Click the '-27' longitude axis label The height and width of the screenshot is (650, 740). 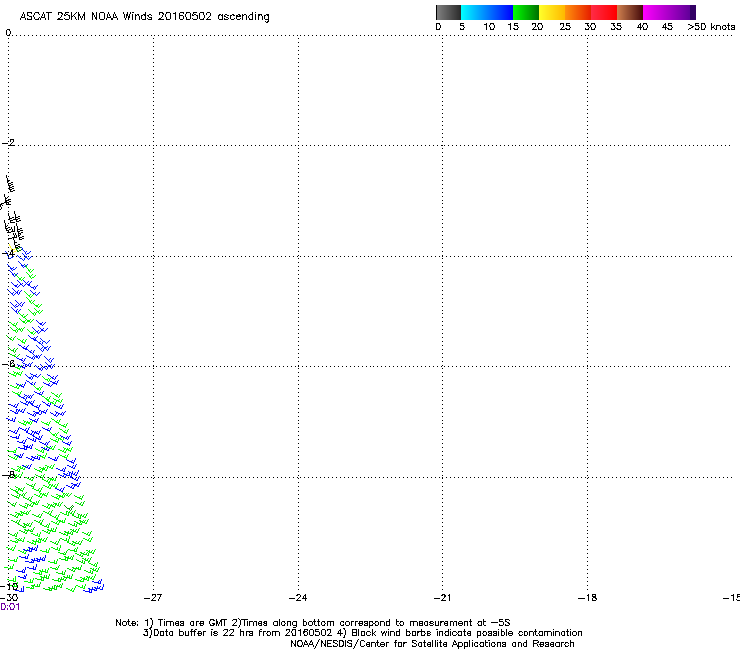(152, 598)
